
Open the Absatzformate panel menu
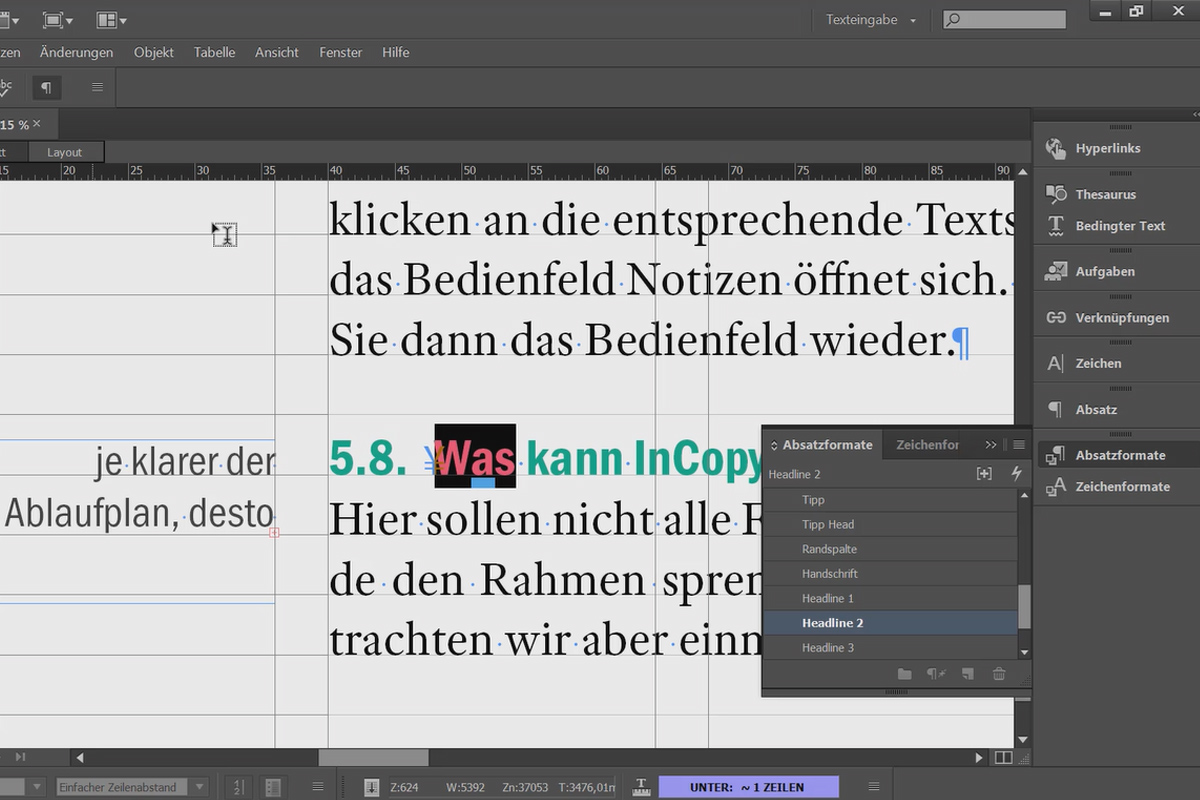[1018, 444]
